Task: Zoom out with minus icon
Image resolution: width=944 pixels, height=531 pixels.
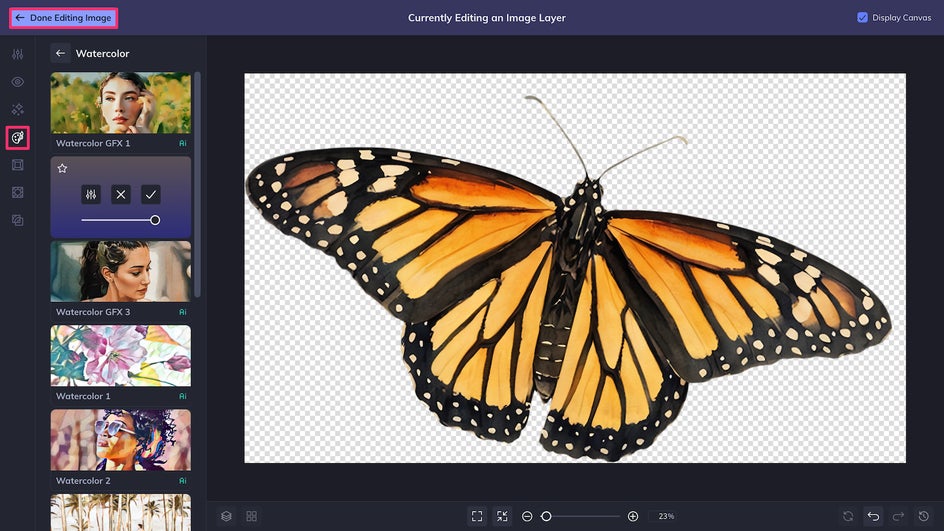Action: (527, 517)
